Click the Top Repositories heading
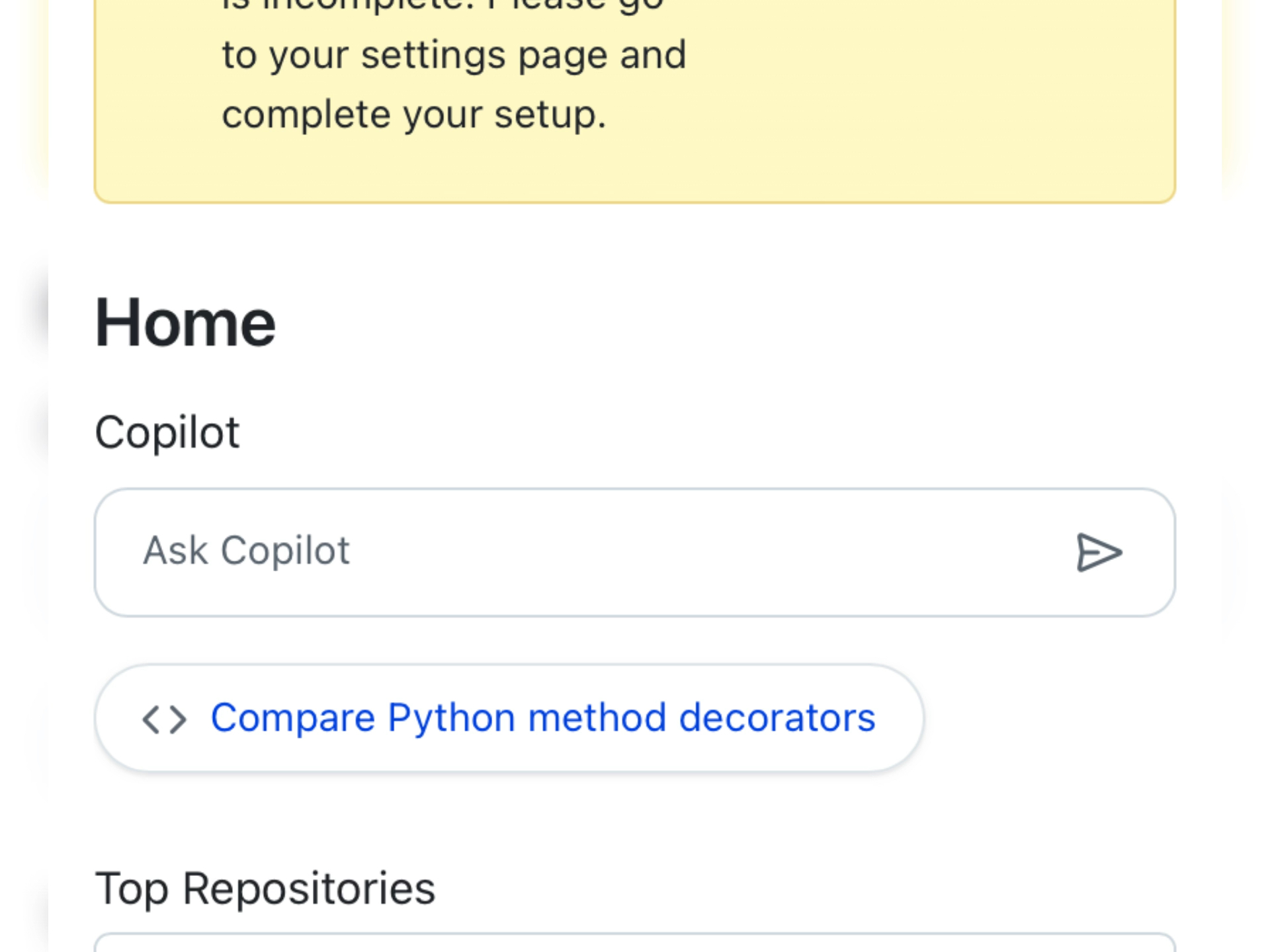This screenshot has height=952, width=1270. coord(265,889)
